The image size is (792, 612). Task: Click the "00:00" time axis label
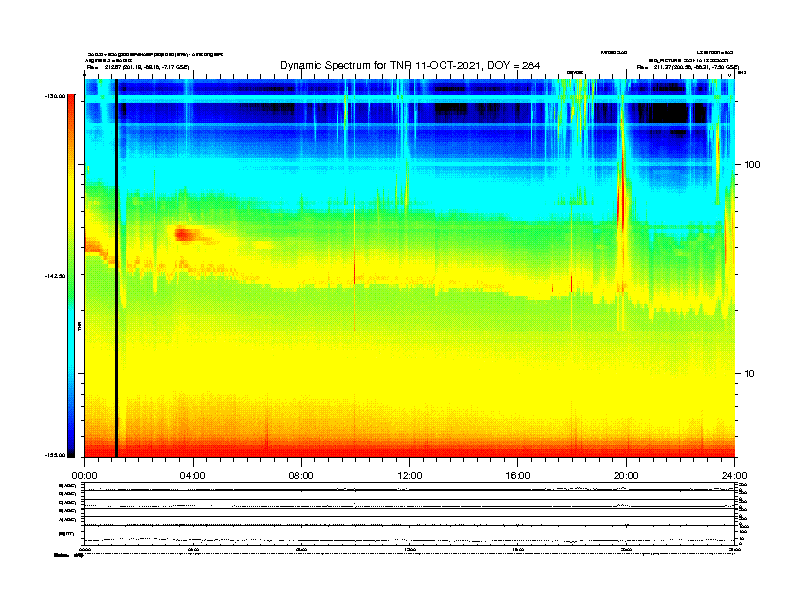pyautogui.click(x=84, y=476)
